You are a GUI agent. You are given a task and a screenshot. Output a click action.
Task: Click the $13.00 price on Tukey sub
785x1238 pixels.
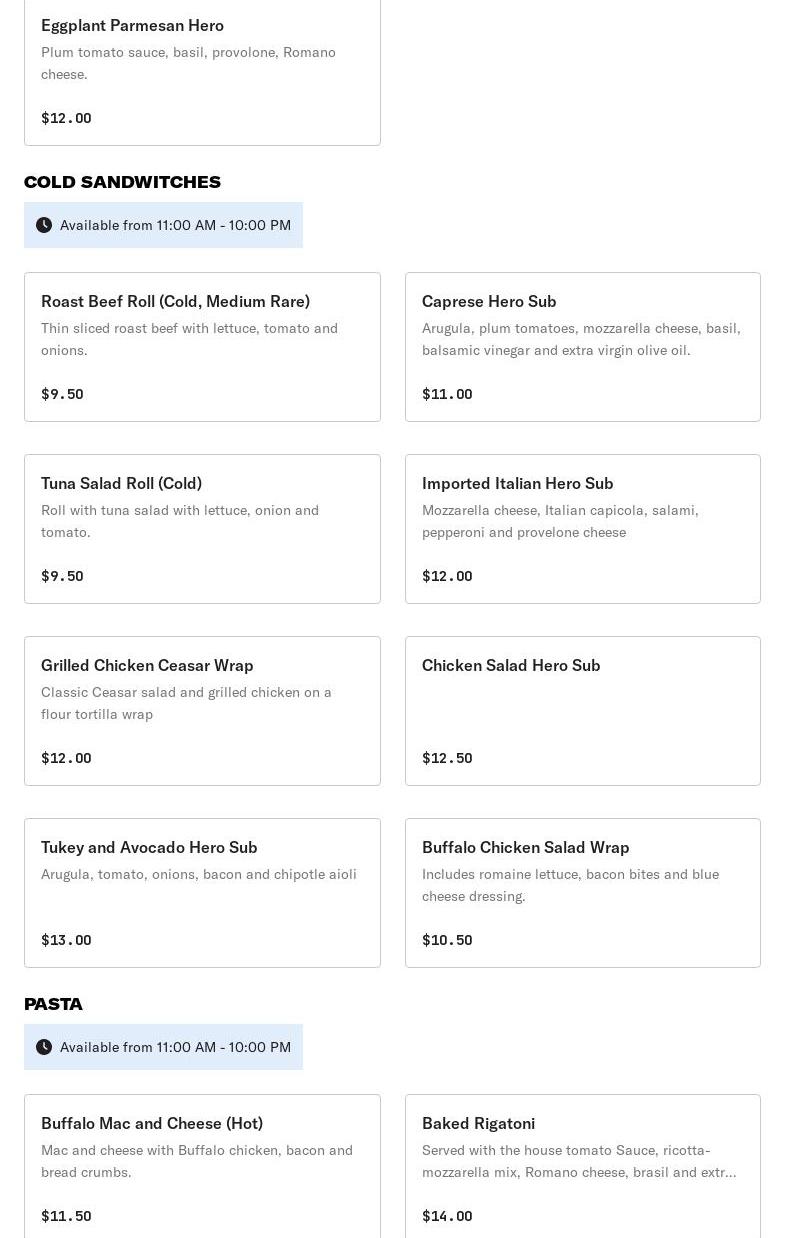point(66,940)
